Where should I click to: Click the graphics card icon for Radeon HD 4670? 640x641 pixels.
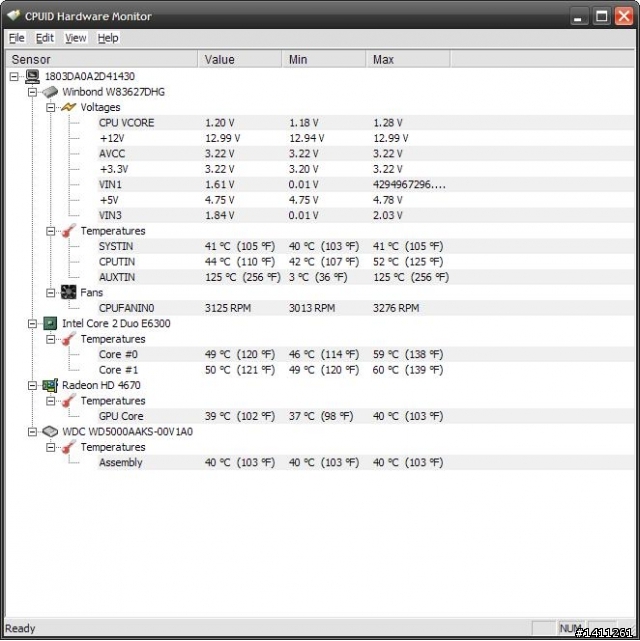tap(50, 385)
